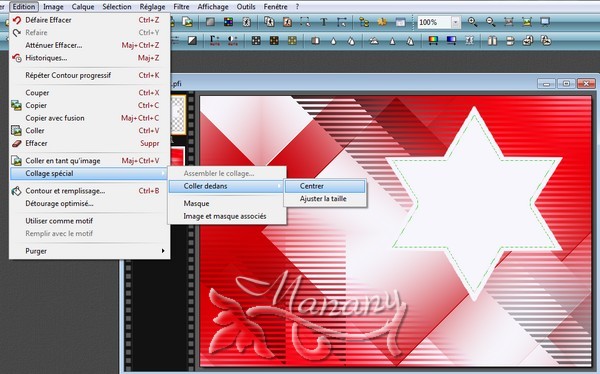Click the zoom in magnifier icon

tap(473, 22)
